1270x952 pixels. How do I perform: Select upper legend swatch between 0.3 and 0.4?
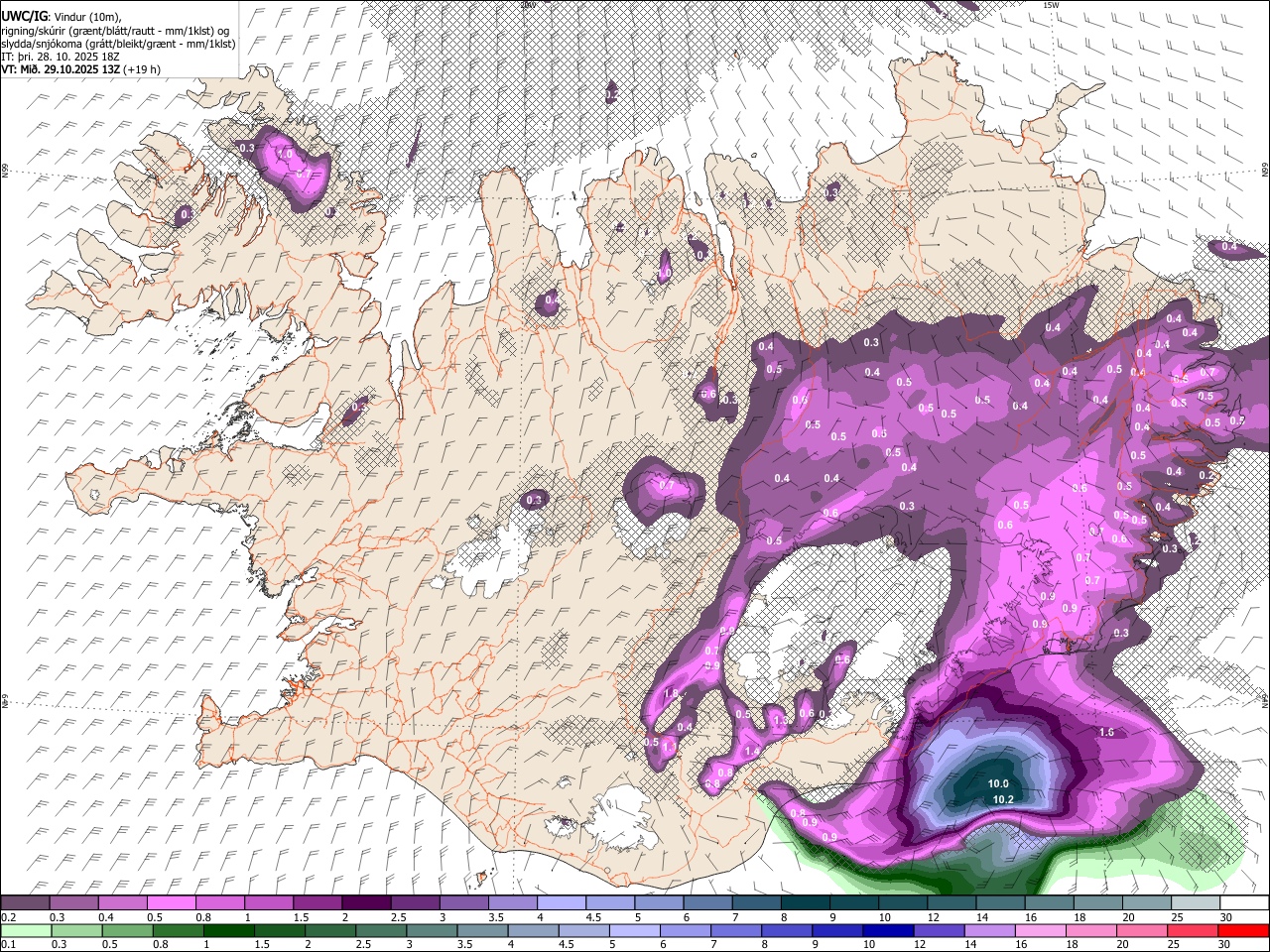coord(74,903)
